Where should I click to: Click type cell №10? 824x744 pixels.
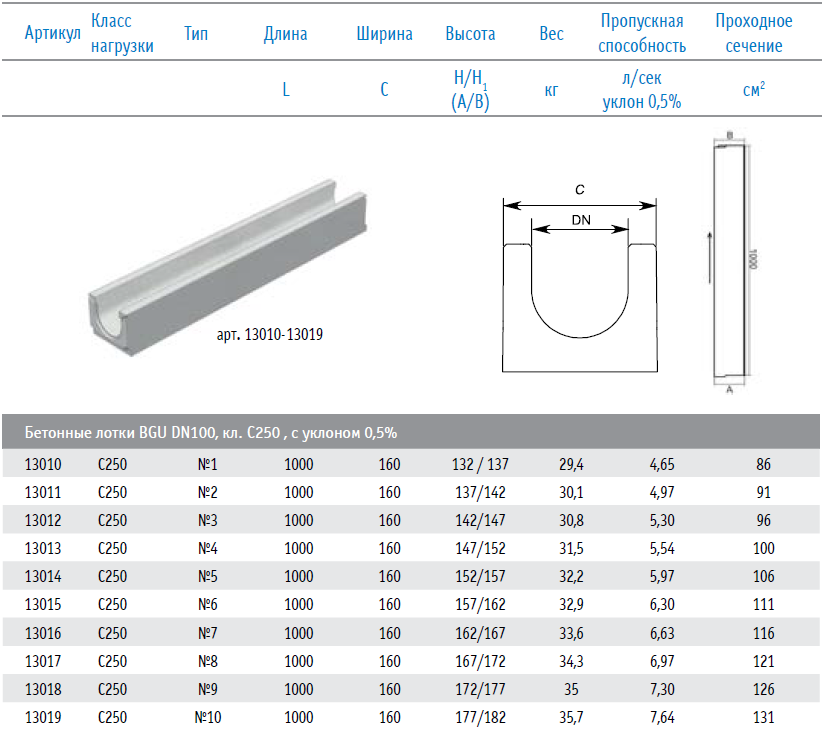(208, 717)
